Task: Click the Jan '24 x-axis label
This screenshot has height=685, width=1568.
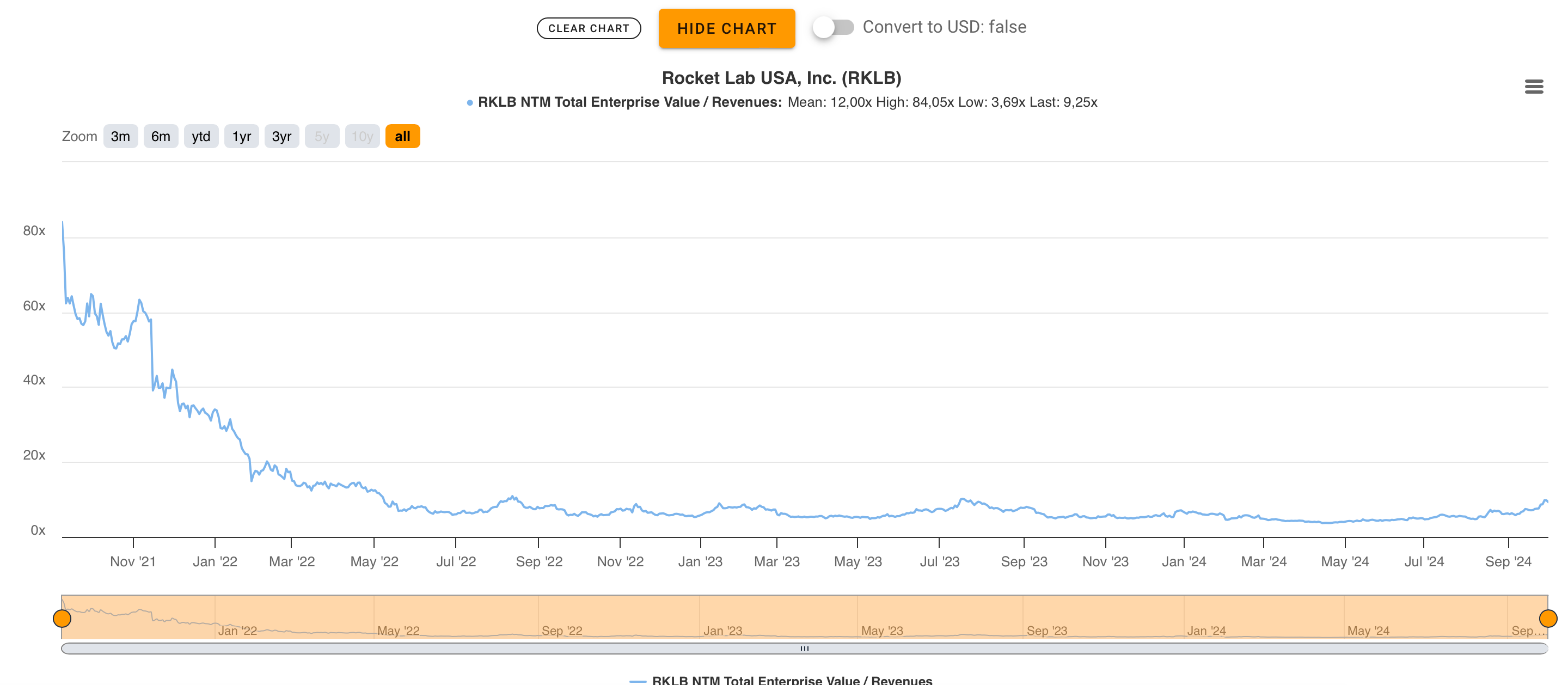Action: [1184, 561]
